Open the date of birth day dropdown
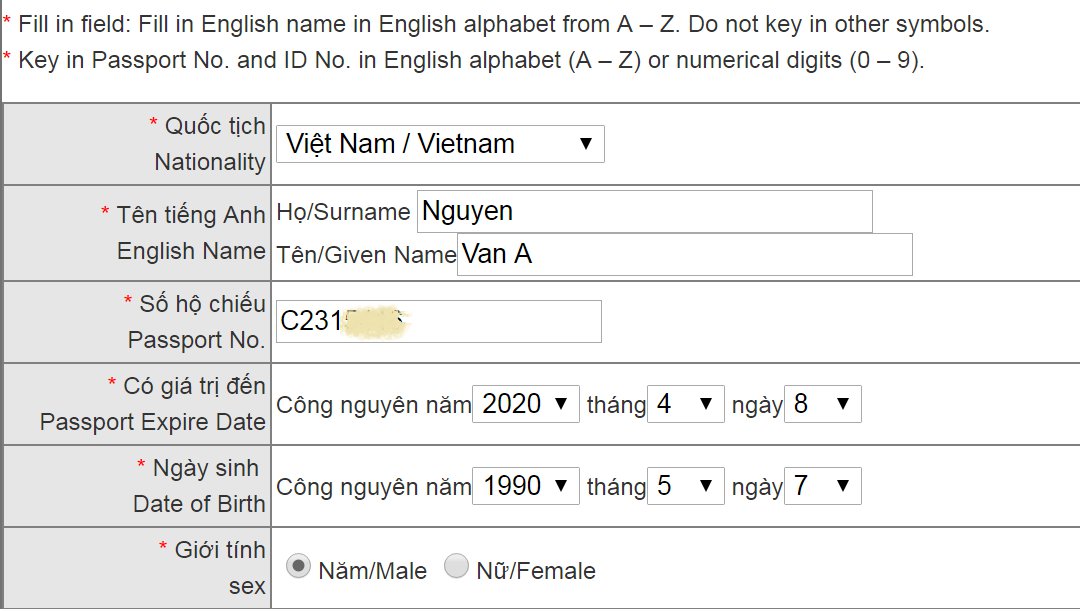The width and height of the screenshot is (1080, 612). coord(822,486)
